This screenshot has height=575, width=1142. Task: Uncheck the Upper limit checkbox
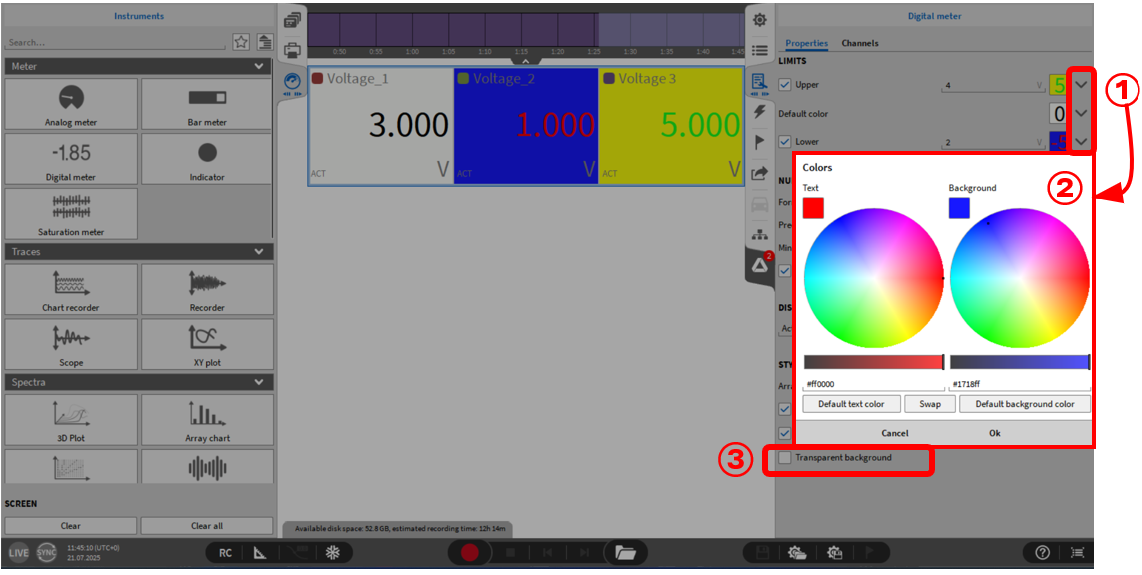click(x=785, y=85)
